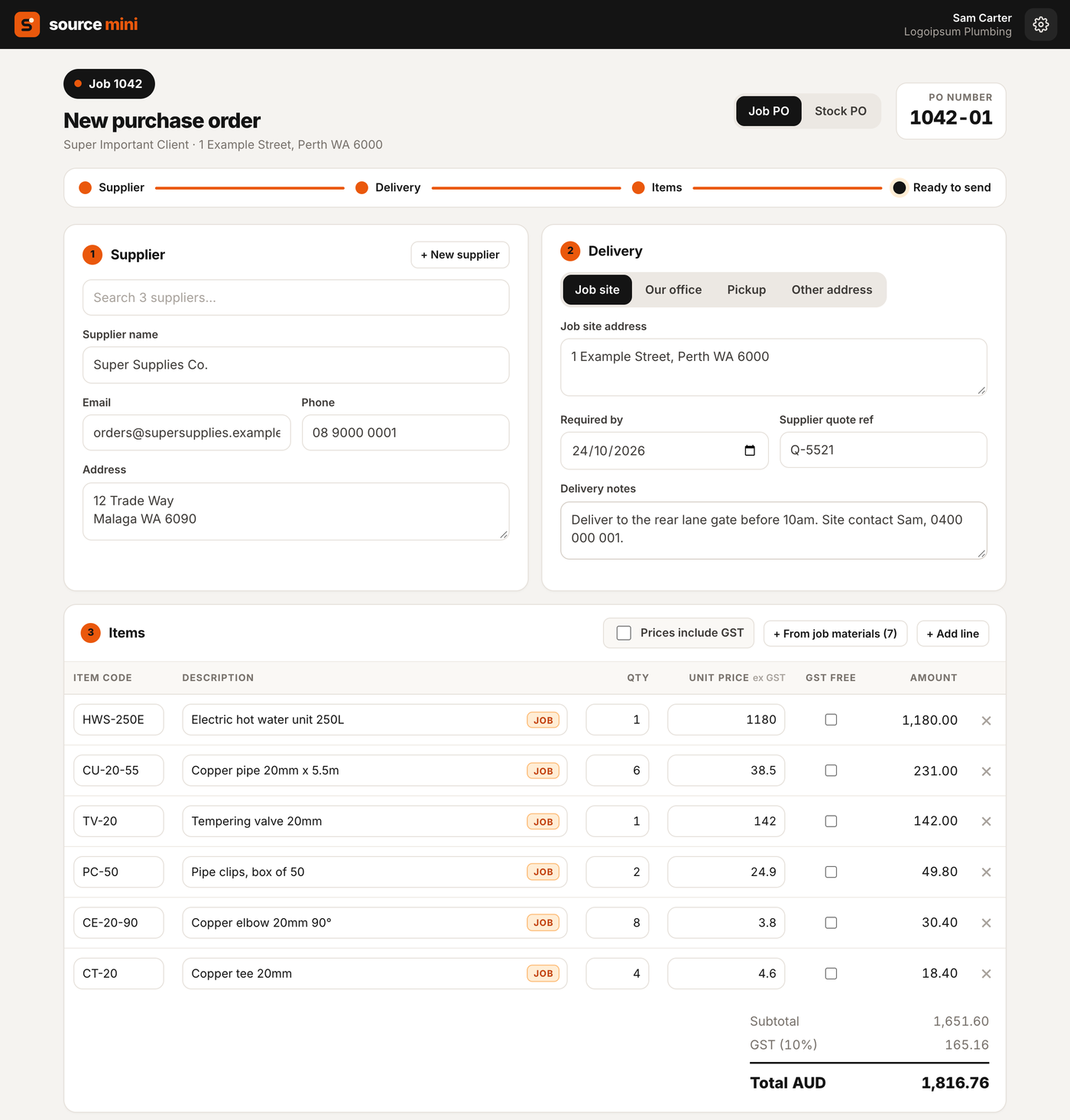Remove the Electric hot water unit line

coord(986,720)
